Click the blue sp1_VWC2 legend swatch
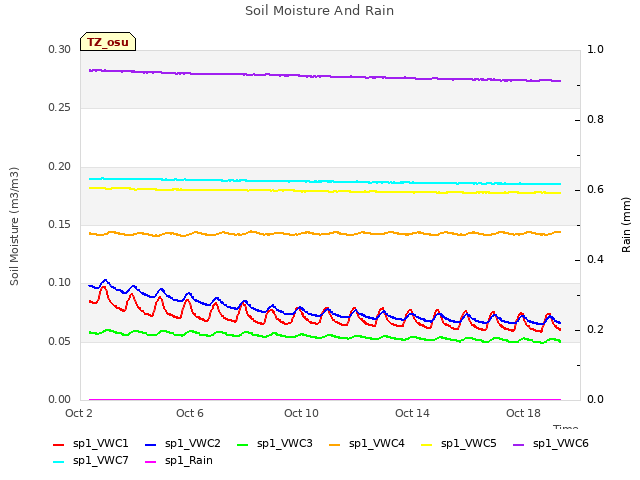The height and width of the screenshot is (480, 640). [x=151, y=444]
